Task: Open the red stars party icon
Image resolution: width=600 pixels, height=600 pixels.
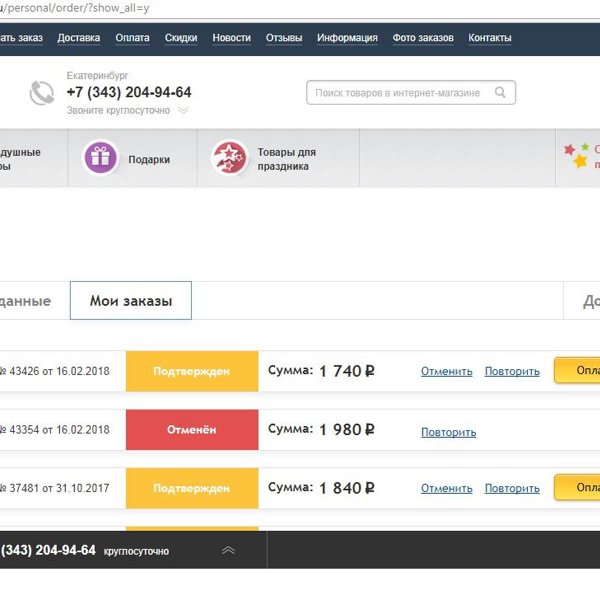Action: 230,158
